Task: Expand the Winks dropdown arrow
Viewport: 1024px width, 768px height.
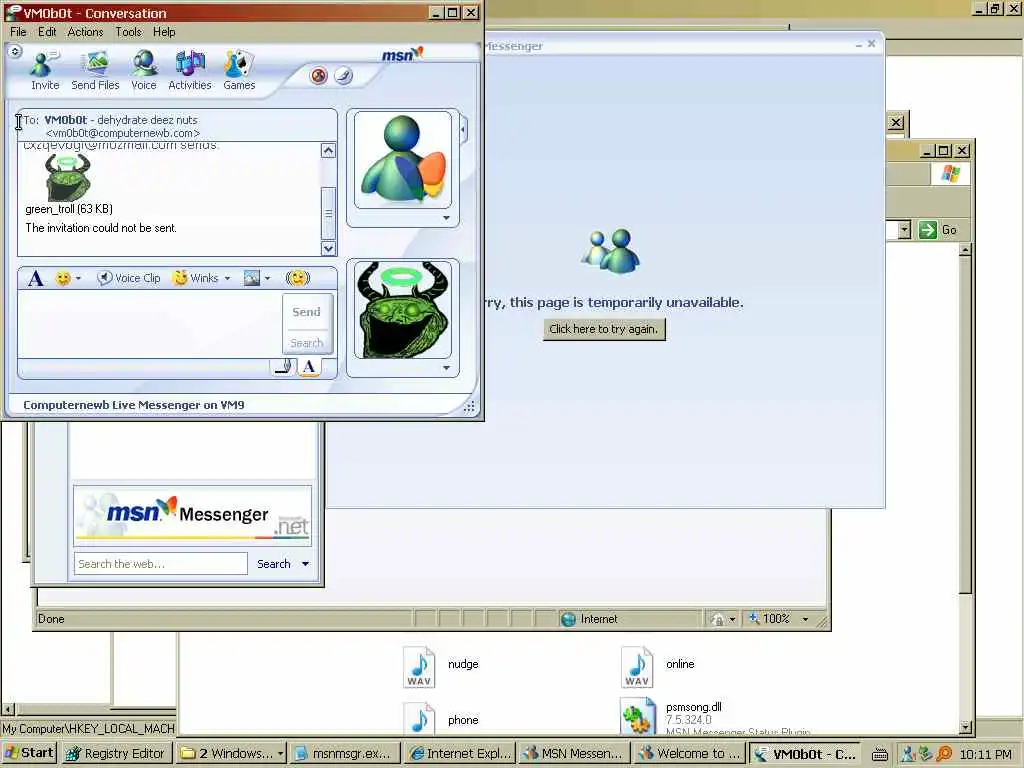Action: click(x=227, y=279)
